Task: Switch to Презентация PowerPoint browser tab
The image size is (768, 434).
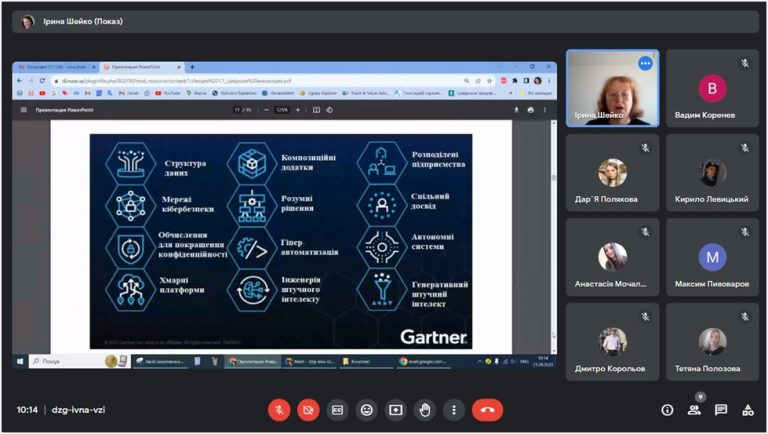Action: tap(142, 67)
